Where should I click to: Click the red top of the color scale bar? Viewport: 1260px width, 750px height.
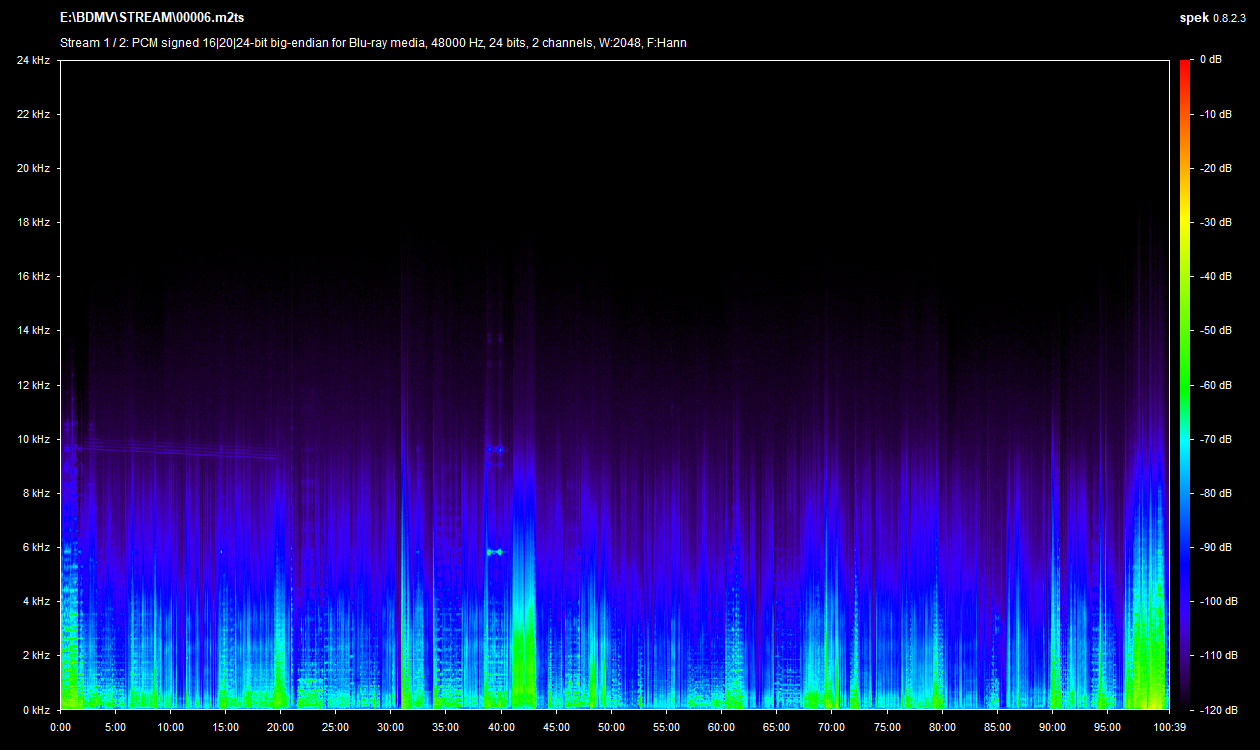coord(1185,68)
